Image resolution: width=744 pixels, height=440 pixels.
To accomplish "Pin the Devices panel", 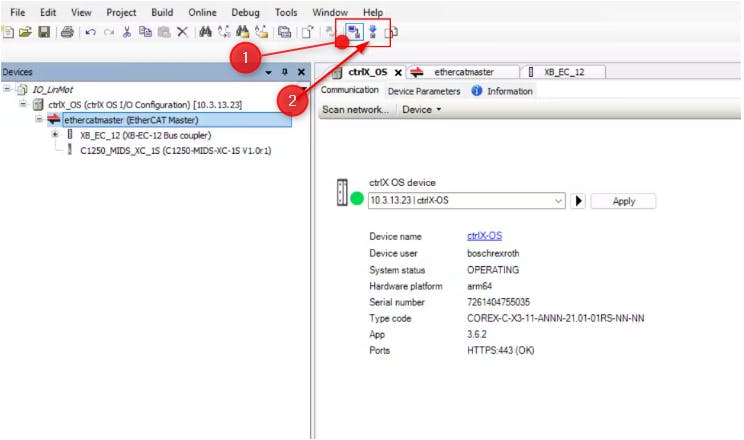I will coord(284,72).
